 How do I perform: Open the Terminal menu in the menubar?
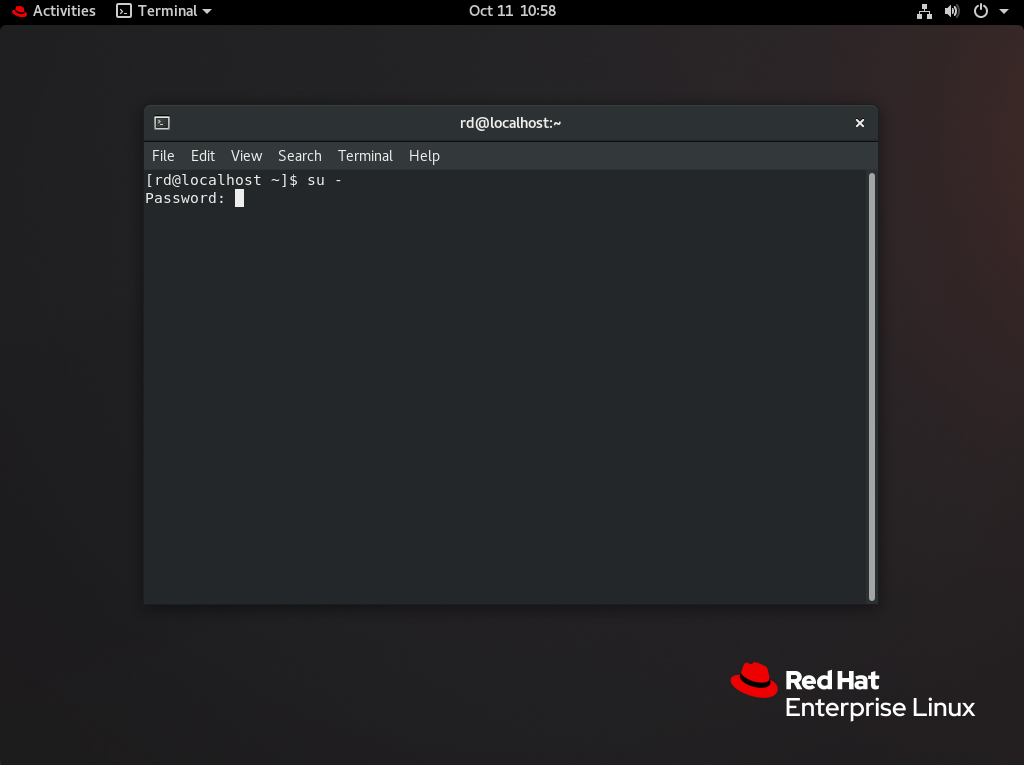click(365, 156)
